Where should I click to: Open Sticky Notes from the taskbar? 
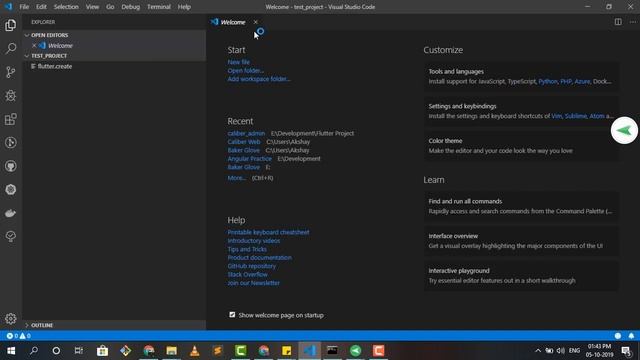click(x=287, y=351)
